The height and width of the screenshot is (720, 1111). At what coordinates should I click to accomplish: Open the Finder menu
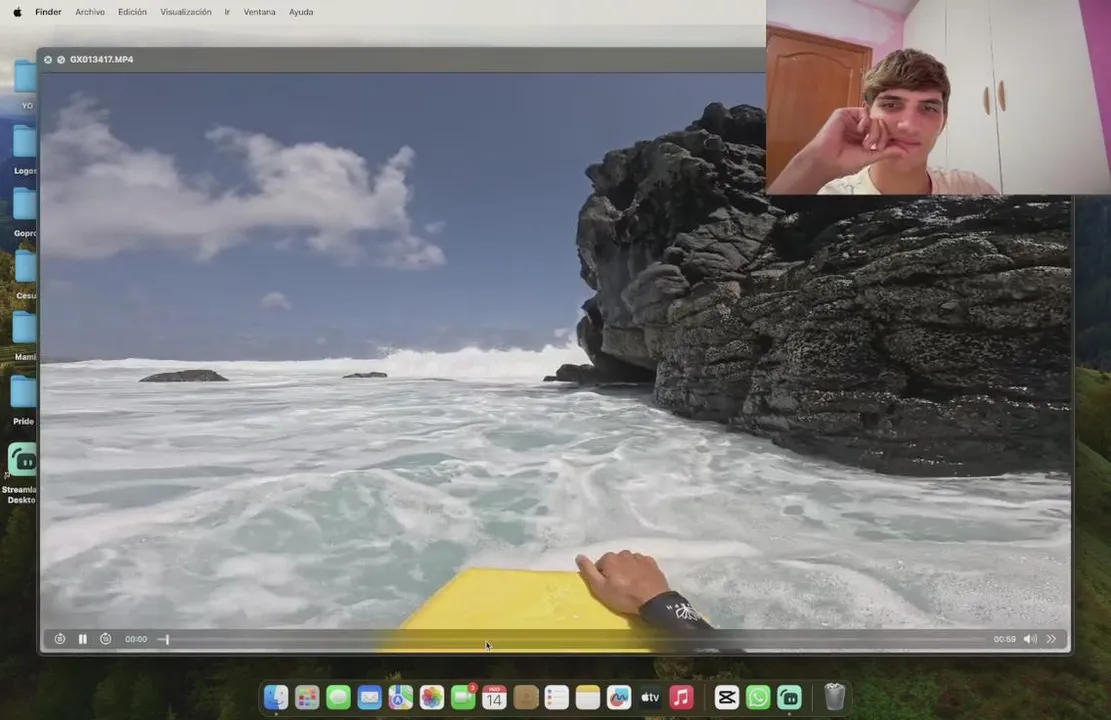click(x=48, y=12)
